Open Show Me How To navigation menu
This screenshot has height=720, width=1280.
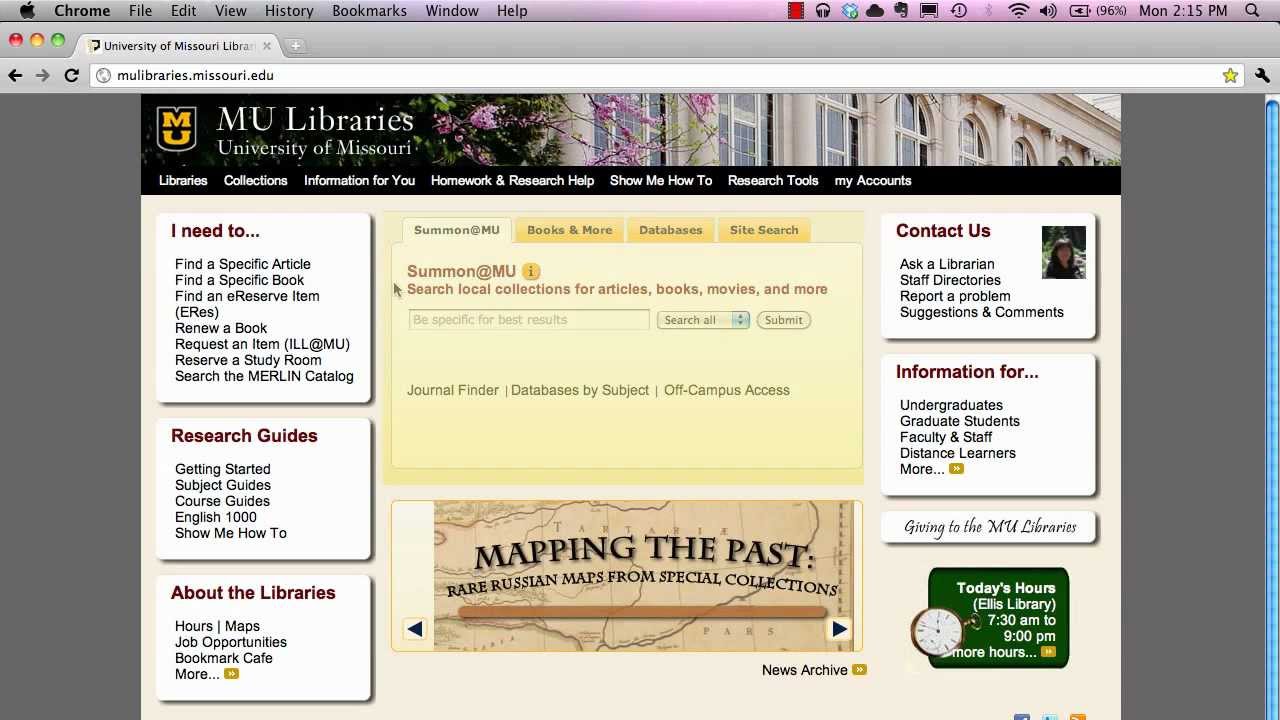pos(661,181)
